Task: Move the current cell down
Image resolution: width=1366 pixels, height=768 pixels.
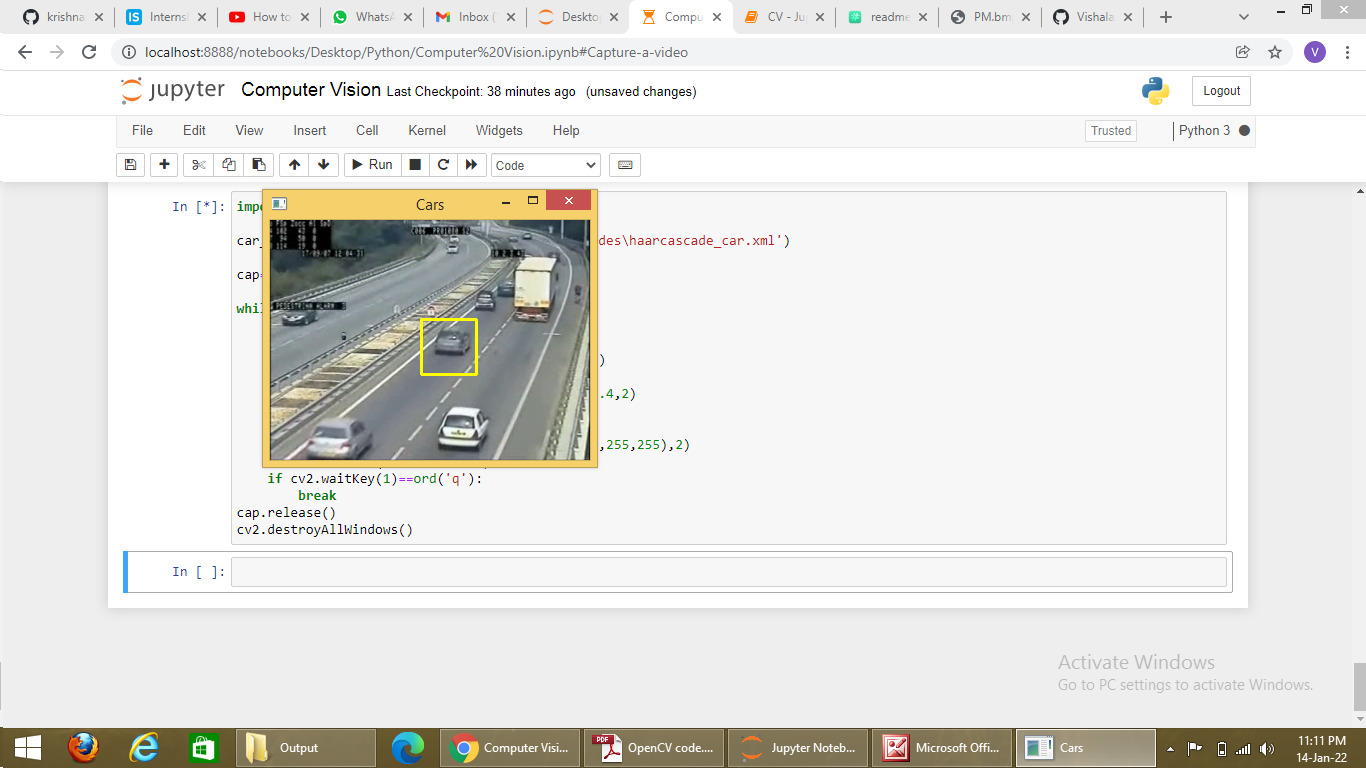Action: tap(324, 164)
